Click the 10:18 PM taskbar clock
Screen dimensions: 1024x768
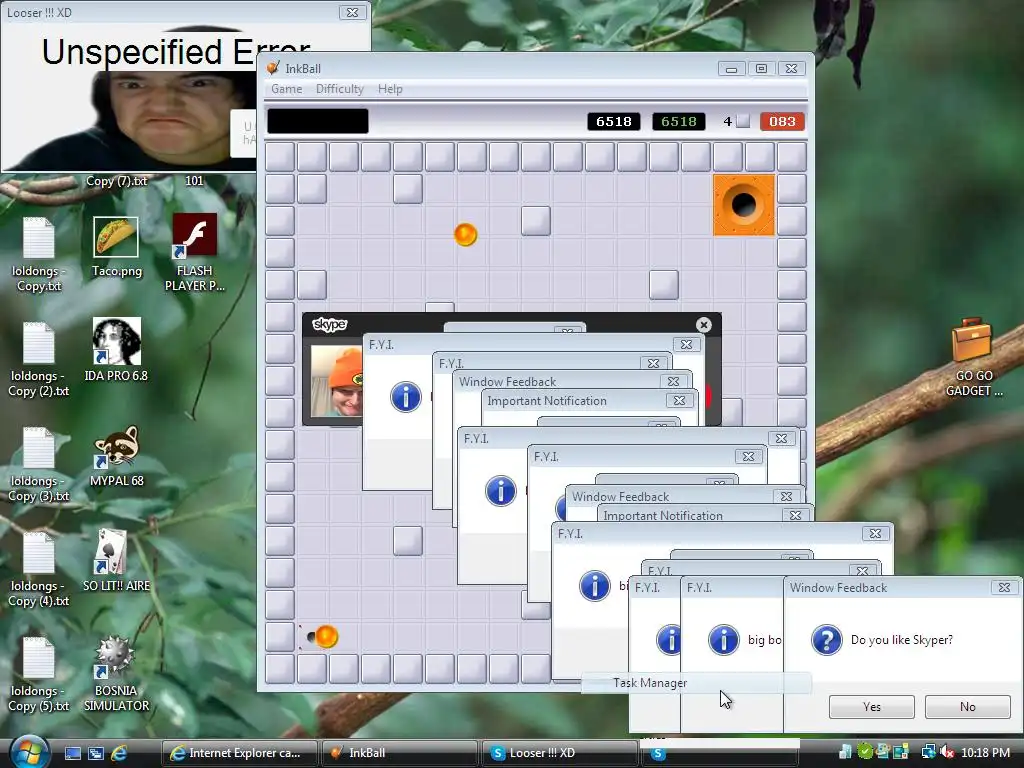985,753
